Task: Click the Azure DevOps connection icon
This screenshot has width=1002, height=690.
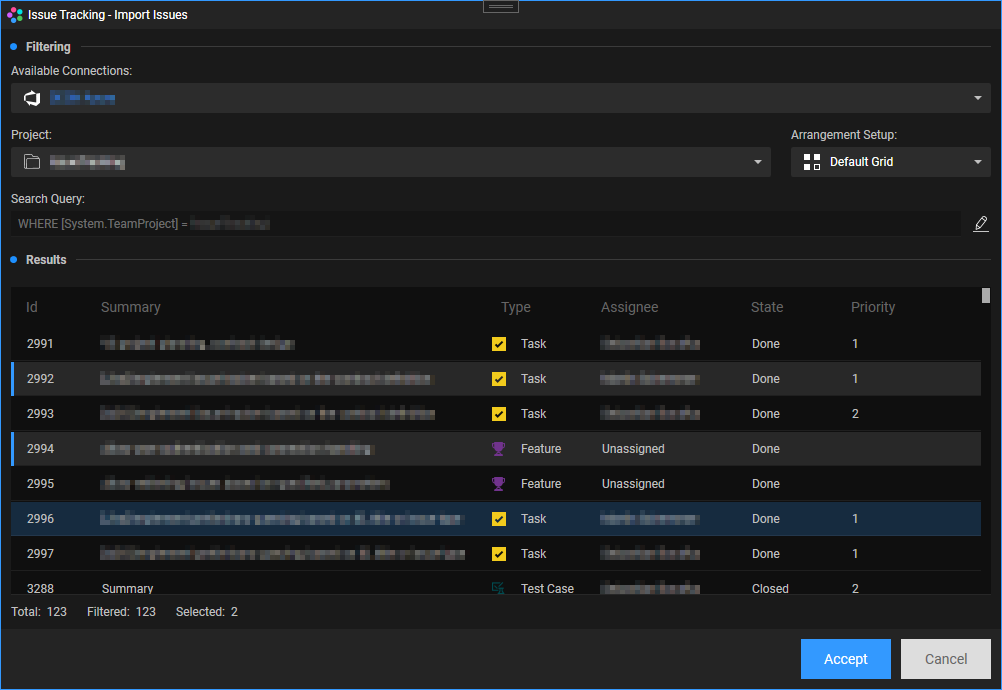Action: pos(32,98)
